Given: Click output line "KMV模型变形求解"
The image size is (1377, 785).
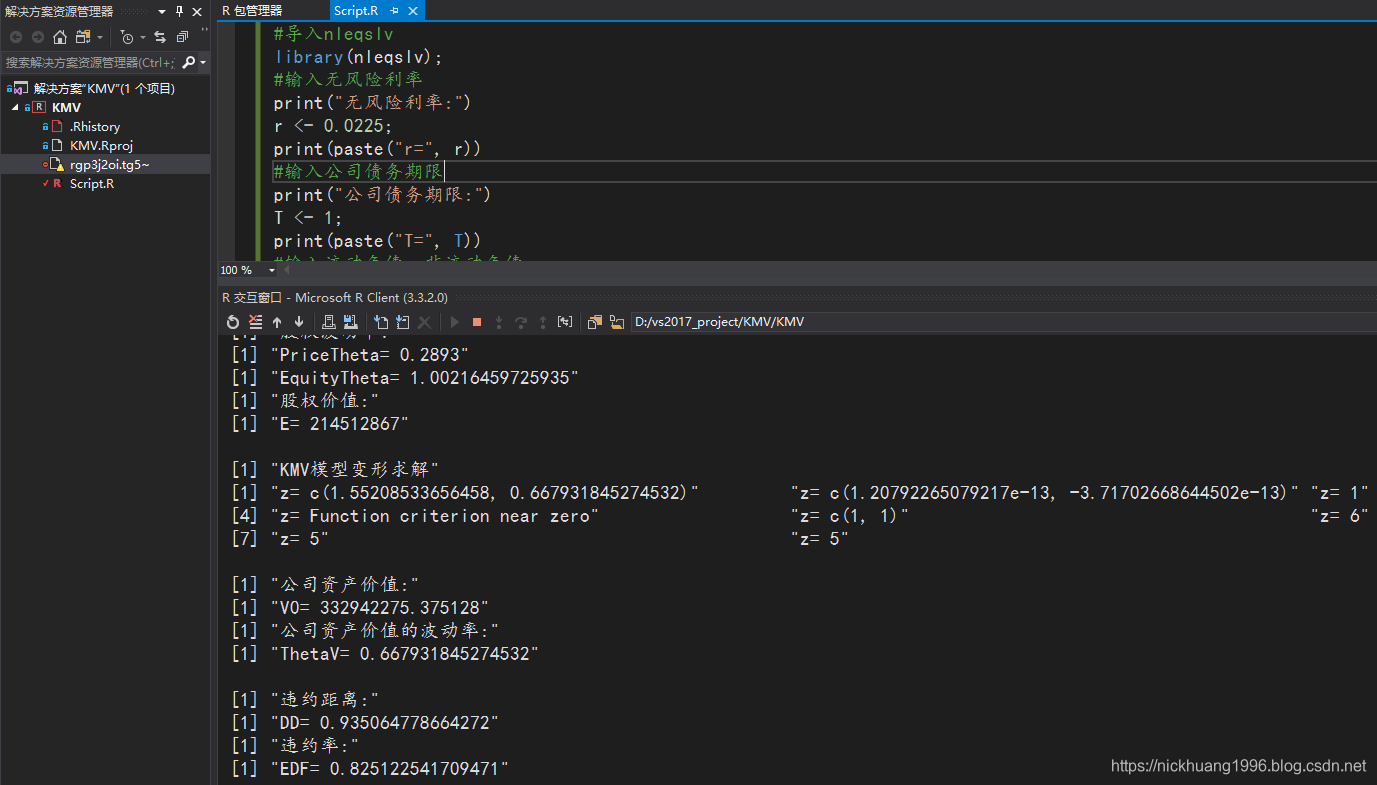Looking at the screenshot, I should pyautogui.click(x=355, y=470).
